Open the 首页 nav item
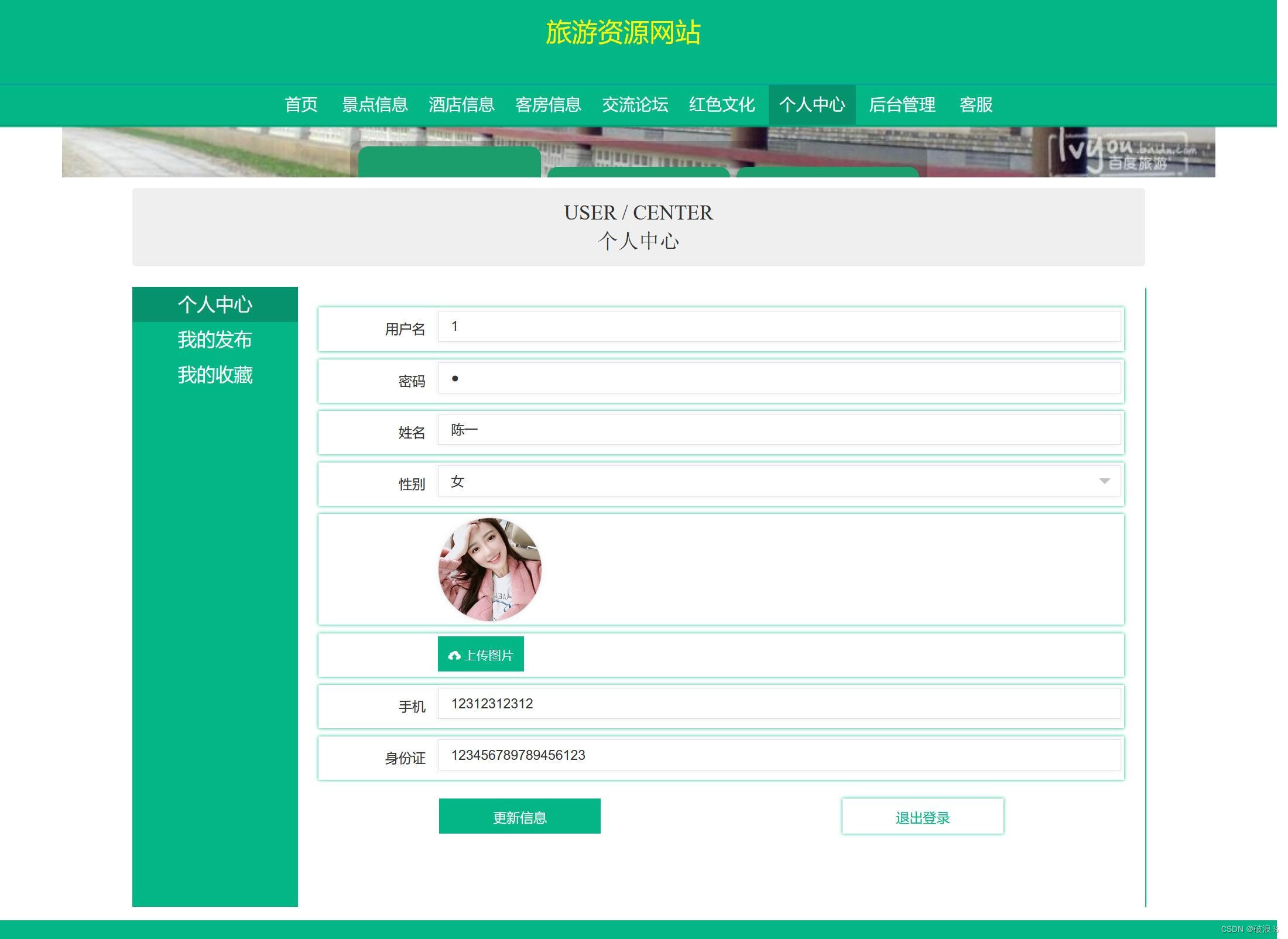Screen dimensions: 1288x939 [x=301, y=105]
